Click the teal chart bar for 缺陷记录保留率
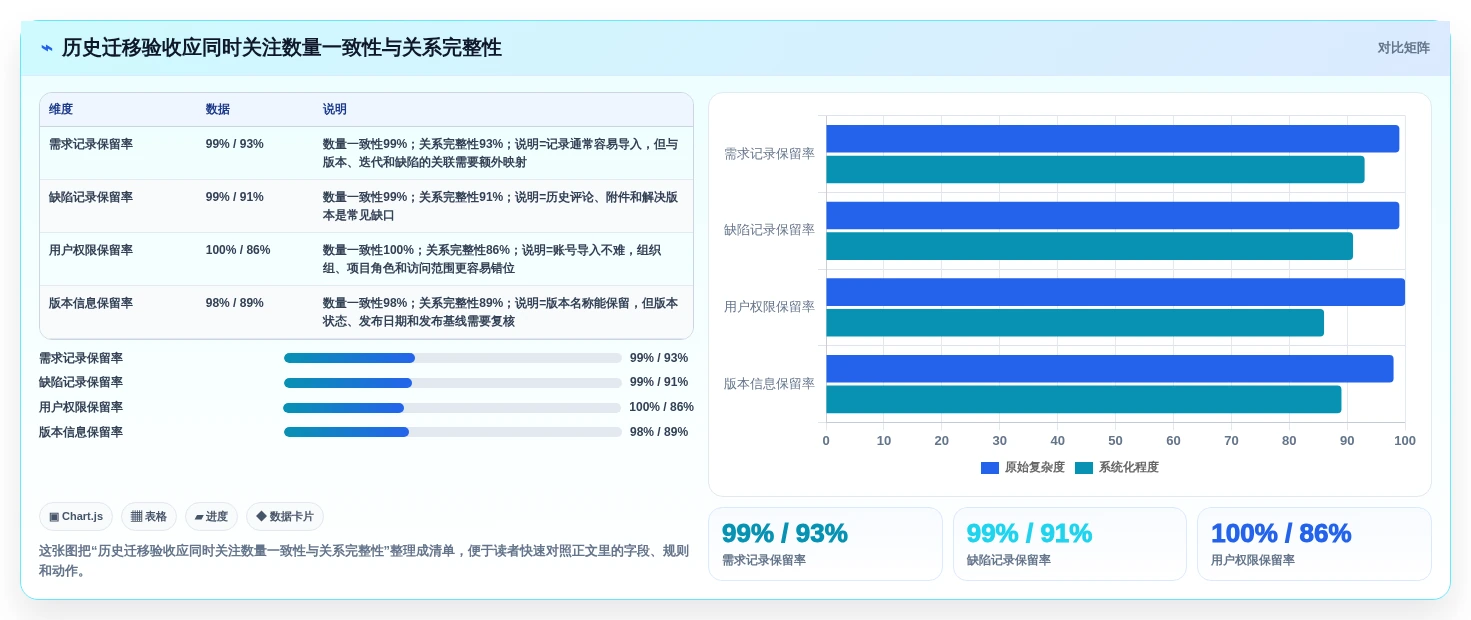 (1090, 246)
